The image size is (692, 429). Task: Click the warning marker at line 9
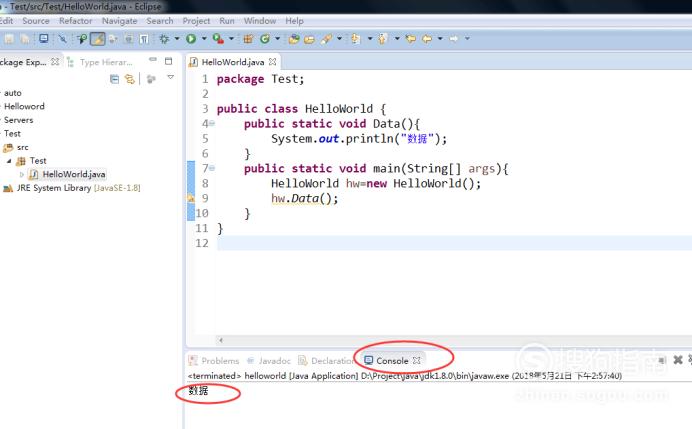[x=191, y=199]
